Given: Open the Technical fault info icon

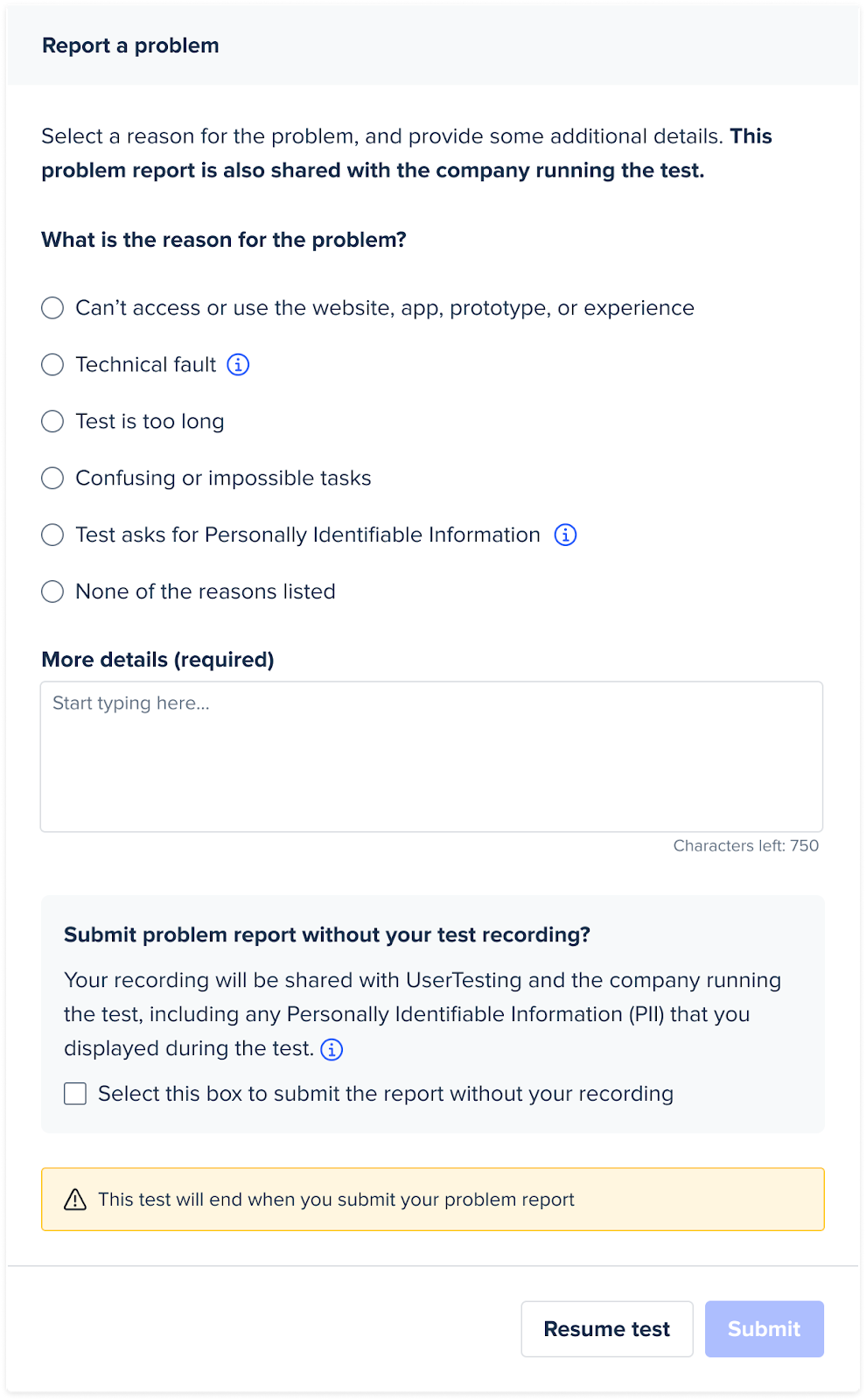Looking at the screenshot, I should (238, 365).
